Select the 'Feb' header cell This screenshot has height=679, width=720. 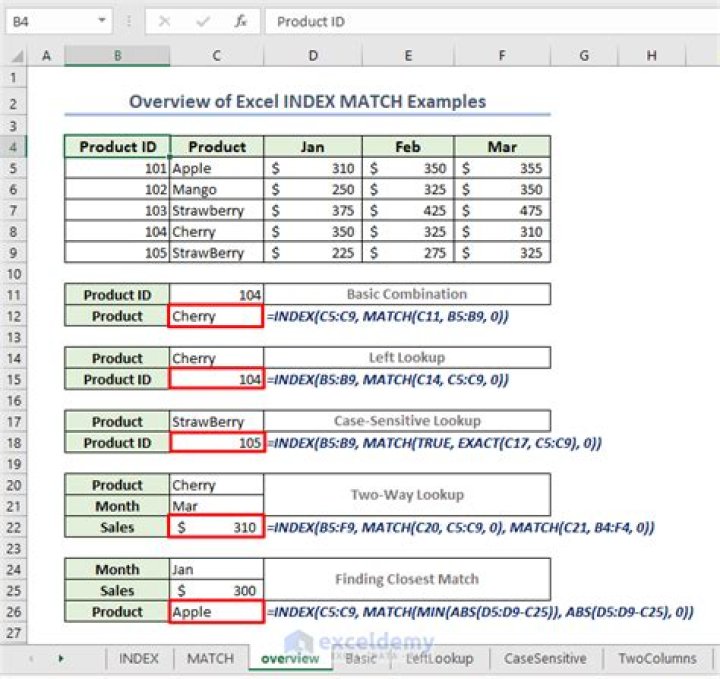408,147
